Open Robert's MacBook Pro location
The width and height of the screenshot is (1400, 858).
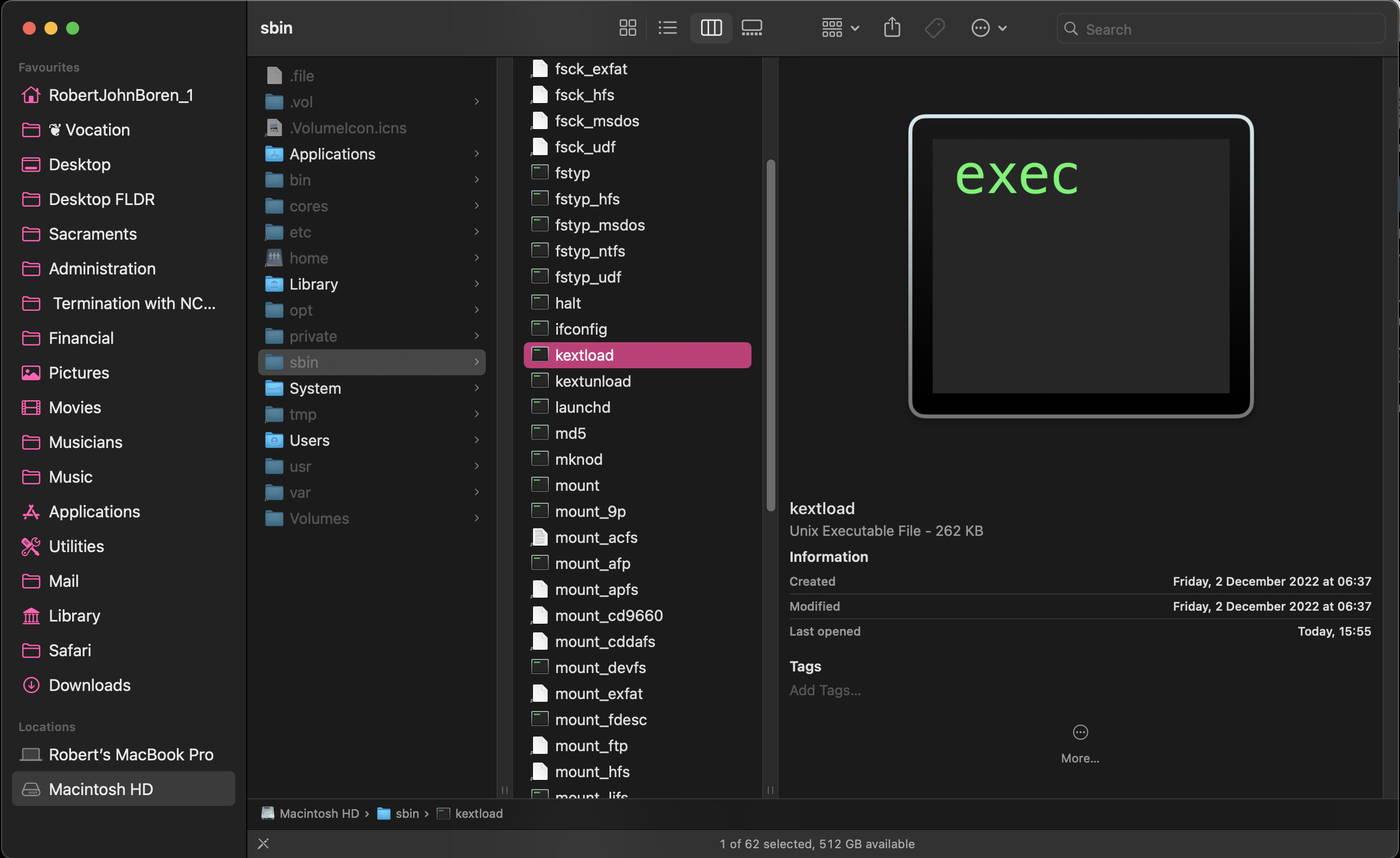click(x=131, y=754)
